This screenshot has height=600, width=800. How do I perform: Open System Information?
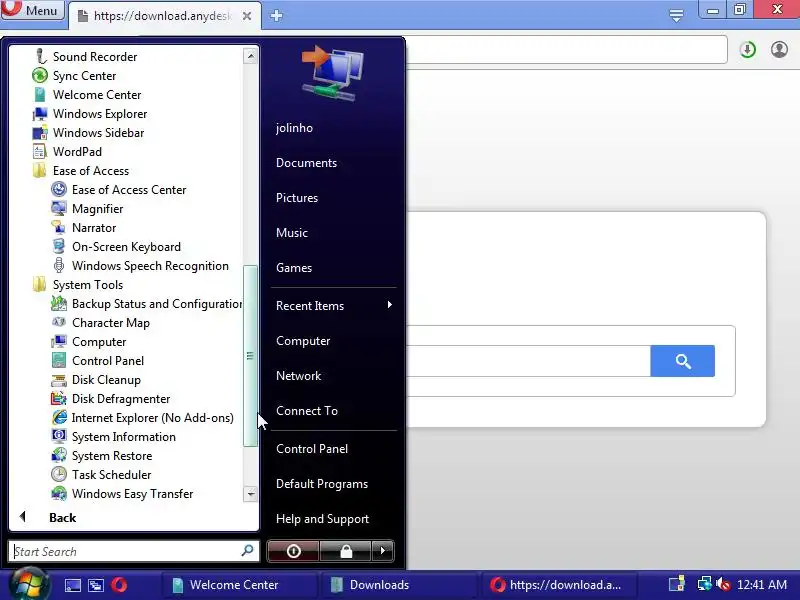pos(114,437)
